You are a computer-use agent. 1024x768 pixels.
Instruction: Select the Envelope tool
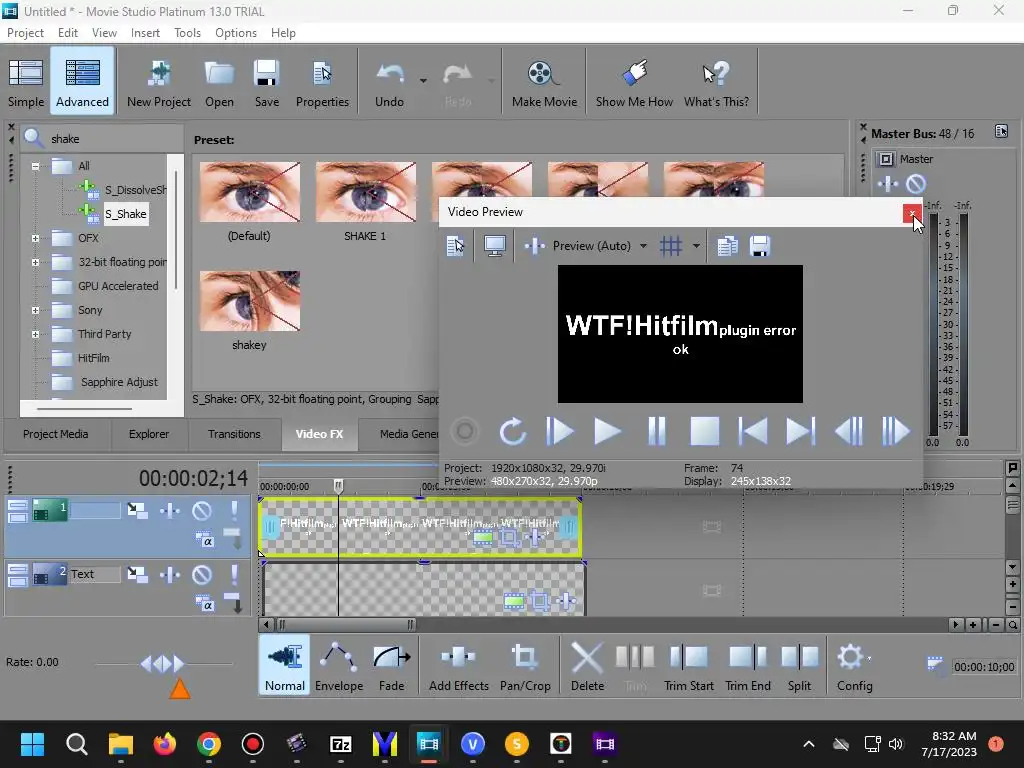338,665
